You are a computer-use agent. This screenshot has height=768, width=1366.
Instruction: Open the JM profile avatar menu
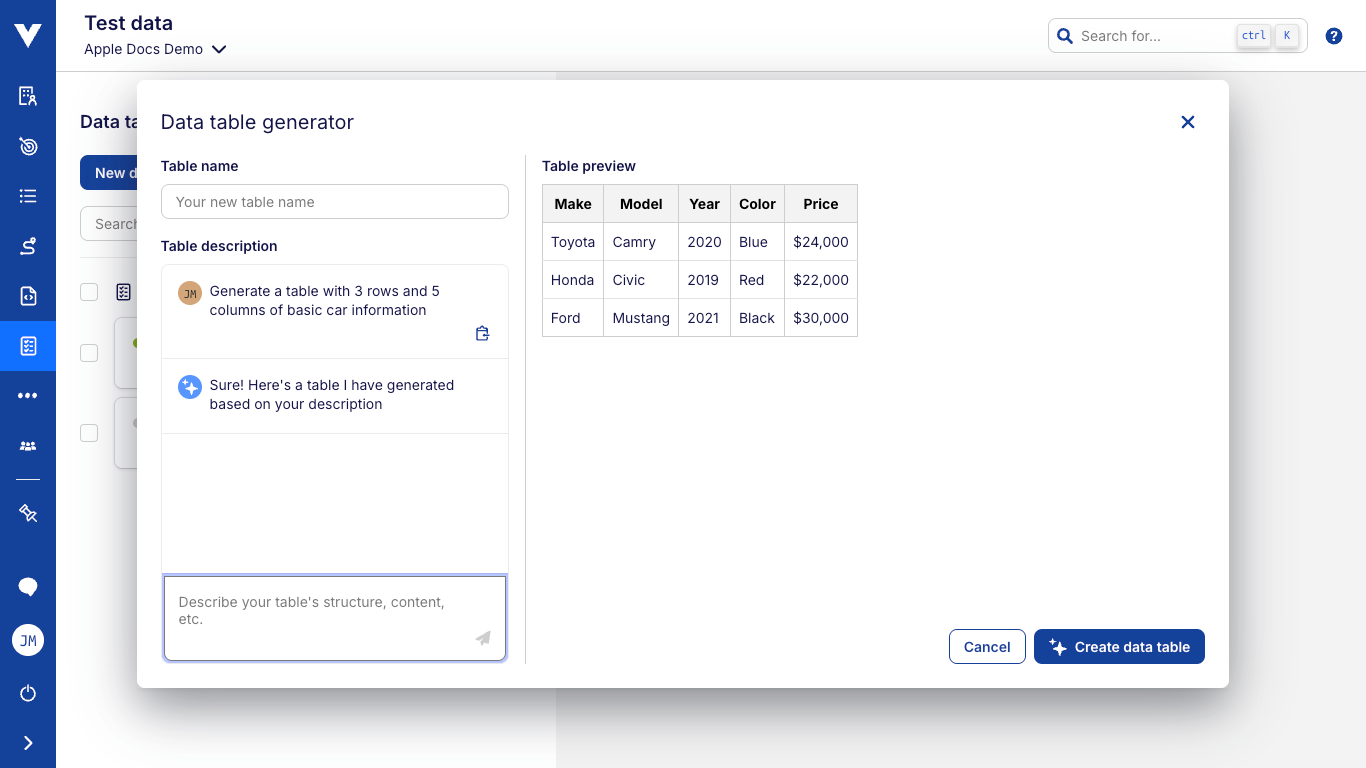[27, 640]
